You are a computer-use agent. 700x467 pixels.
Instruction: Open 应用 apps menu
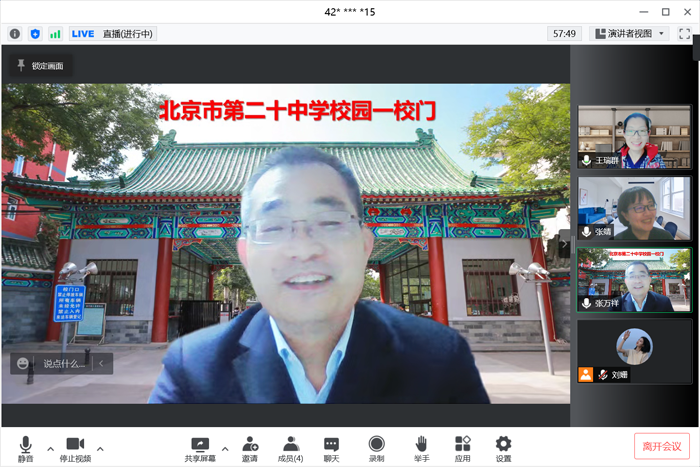pos(462,449)
